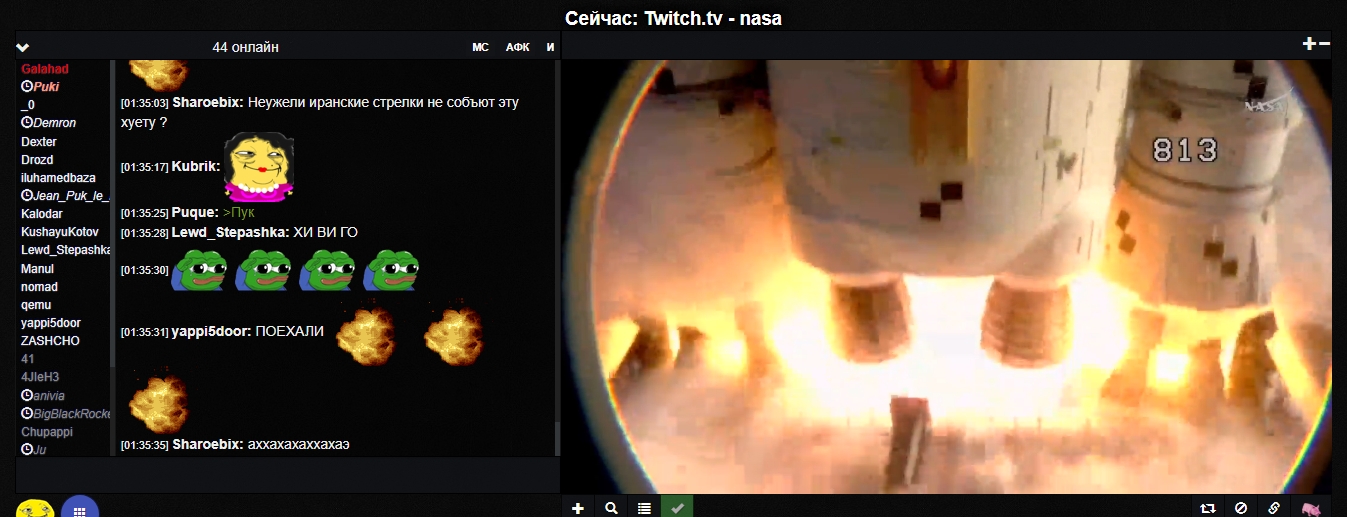Open the search icon below the player
Image resolution: width=1347 pixels, height=517 pixels.
pyautogui.click(x=611, y=507)
